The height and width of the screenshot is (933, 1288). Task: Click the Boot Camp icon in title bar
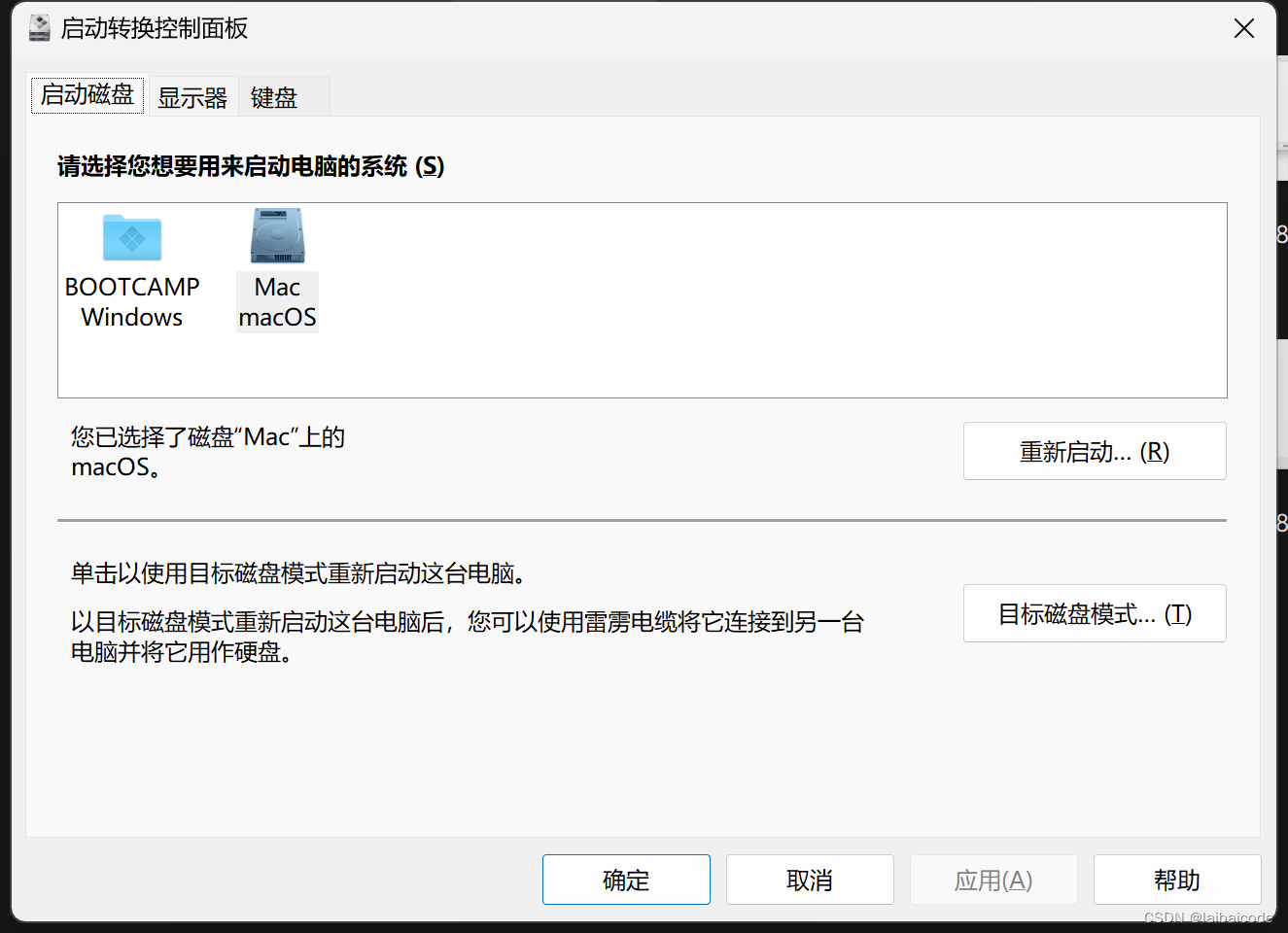(39, 28)
